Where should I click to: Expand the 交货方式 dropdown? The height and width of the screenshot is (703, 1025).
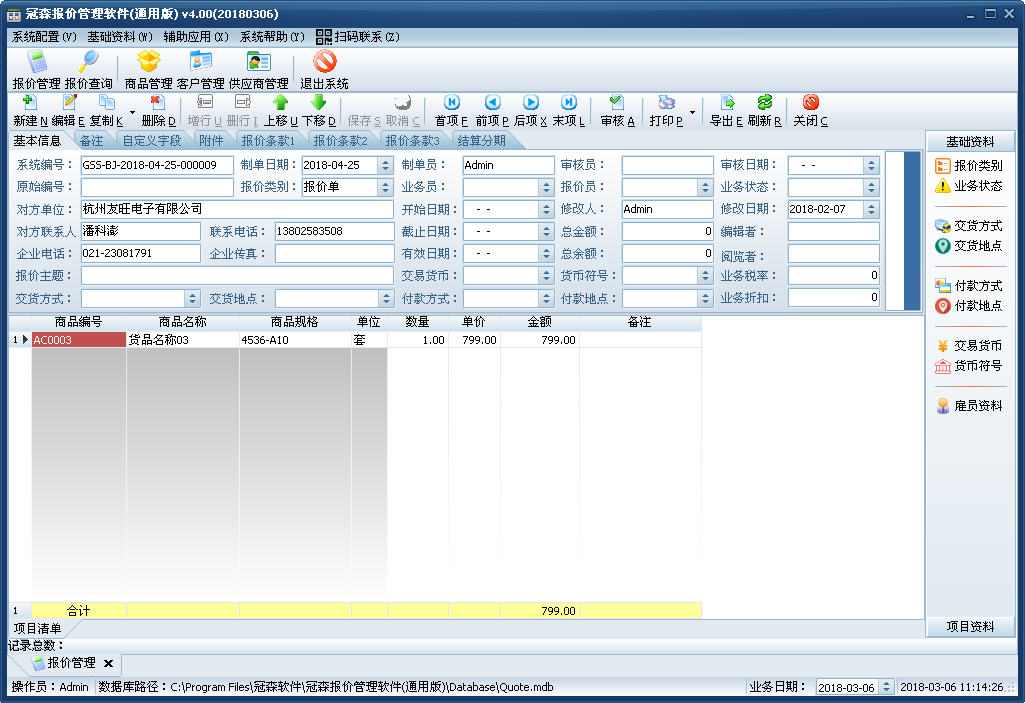point(192,298)
